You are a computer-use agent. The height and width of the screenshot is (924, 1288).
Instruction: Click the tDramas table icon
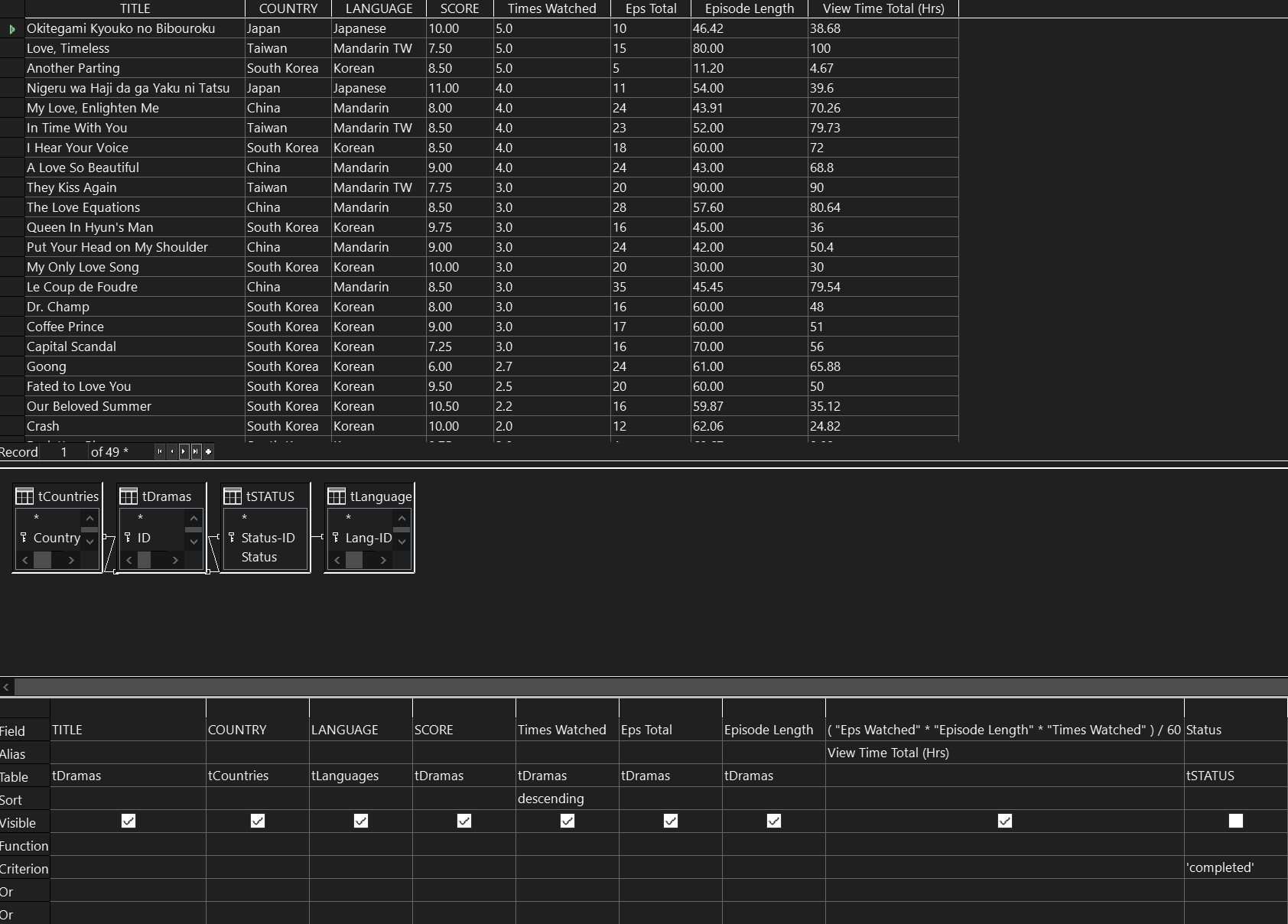(128, 496)
